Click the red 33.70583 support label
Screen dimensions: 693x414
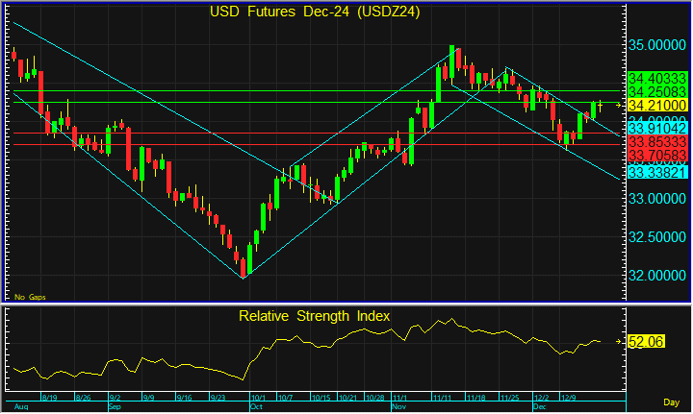click(x=658, y=155)
